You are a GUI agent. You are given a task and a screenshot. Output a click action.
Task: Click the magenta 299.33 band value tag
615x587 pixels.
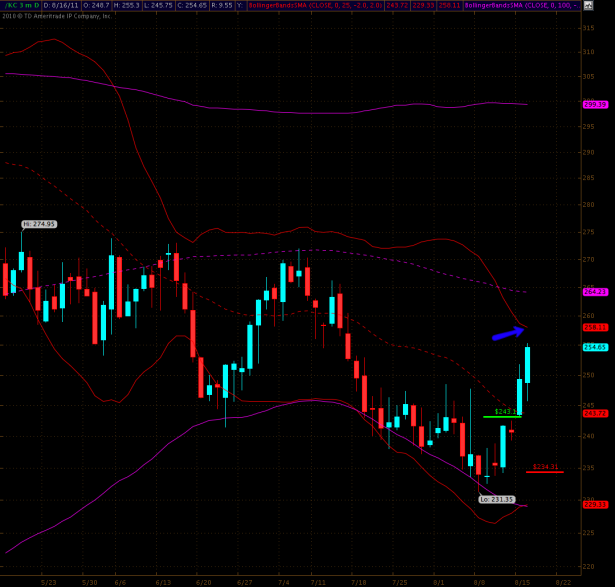[x=595, y=104]
